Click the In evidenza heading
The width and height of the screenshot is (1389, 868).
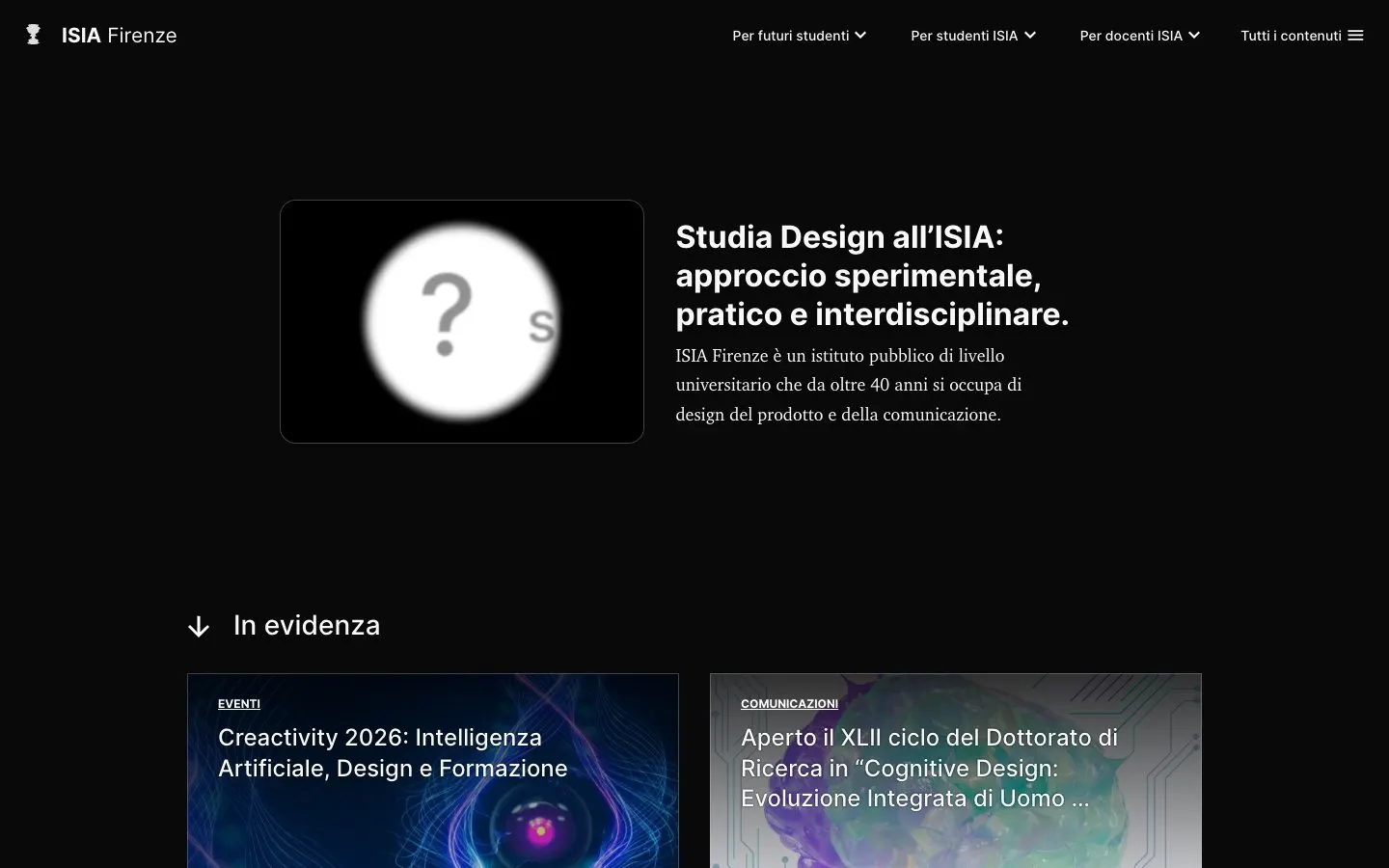pos(307,625)
